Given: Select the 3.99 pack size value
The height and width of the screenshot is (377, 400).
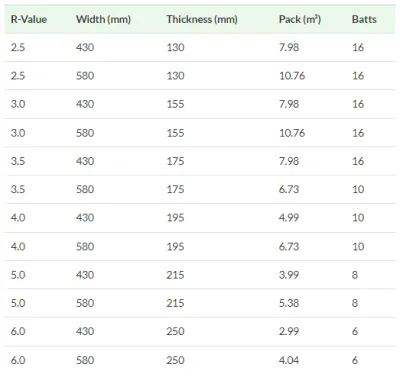Looking at the screenshot, I should (289, 275).
